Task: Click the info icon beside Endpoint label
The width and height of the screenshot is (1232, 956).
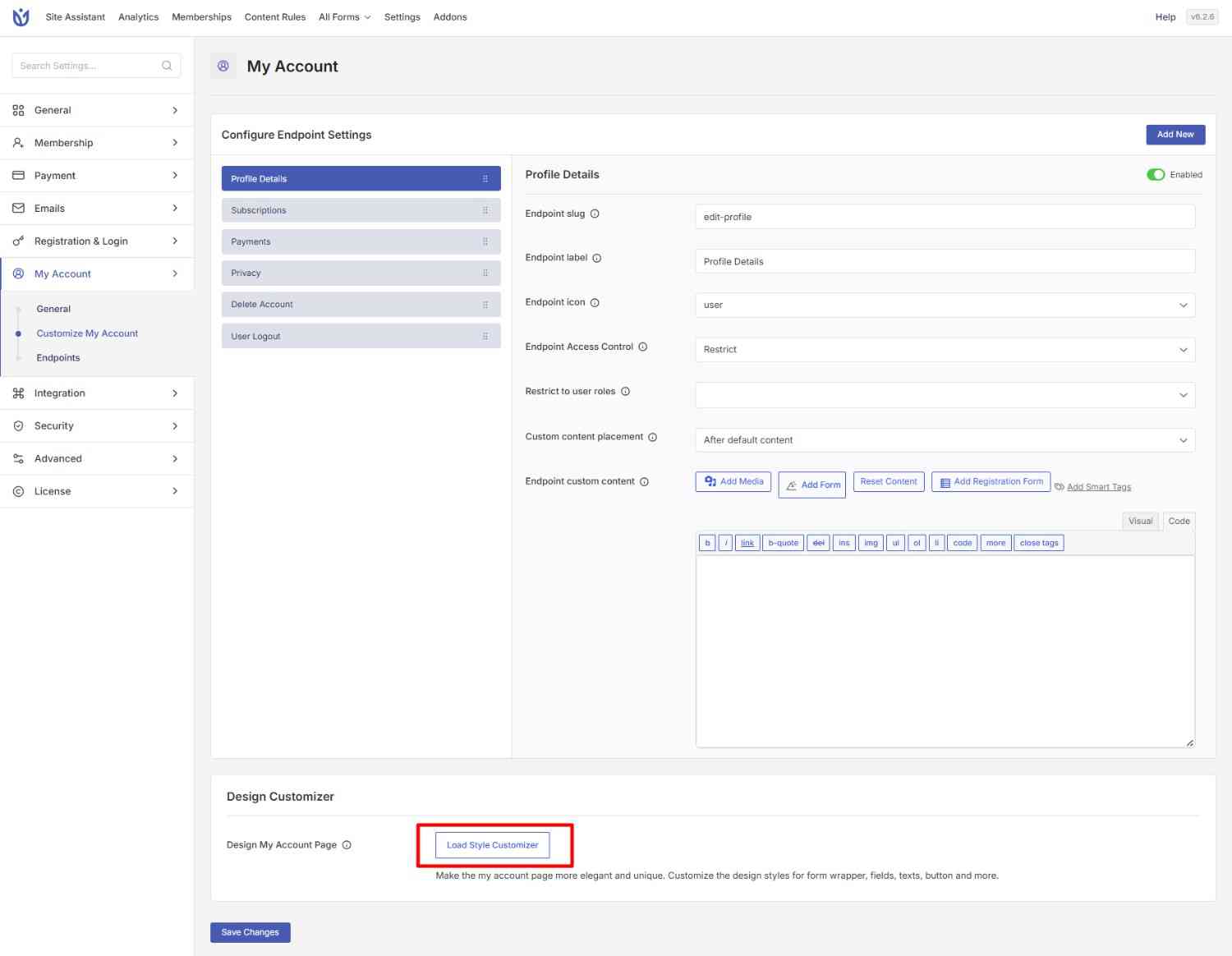Action: click(x=597, y=258)
